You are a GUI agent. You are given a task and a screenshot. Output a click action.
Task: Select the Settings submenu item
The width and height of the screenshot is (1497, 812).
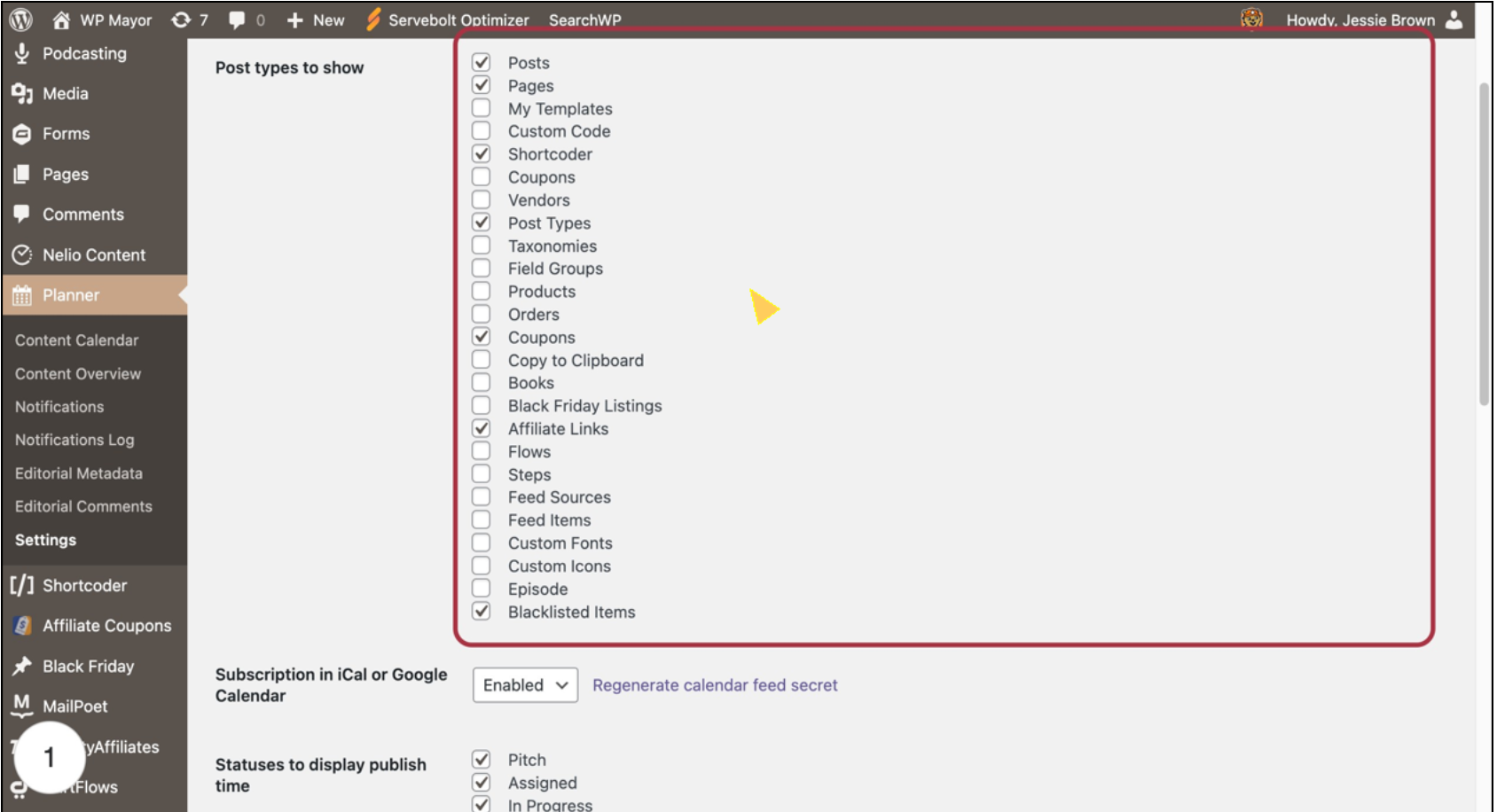point(45,540)
